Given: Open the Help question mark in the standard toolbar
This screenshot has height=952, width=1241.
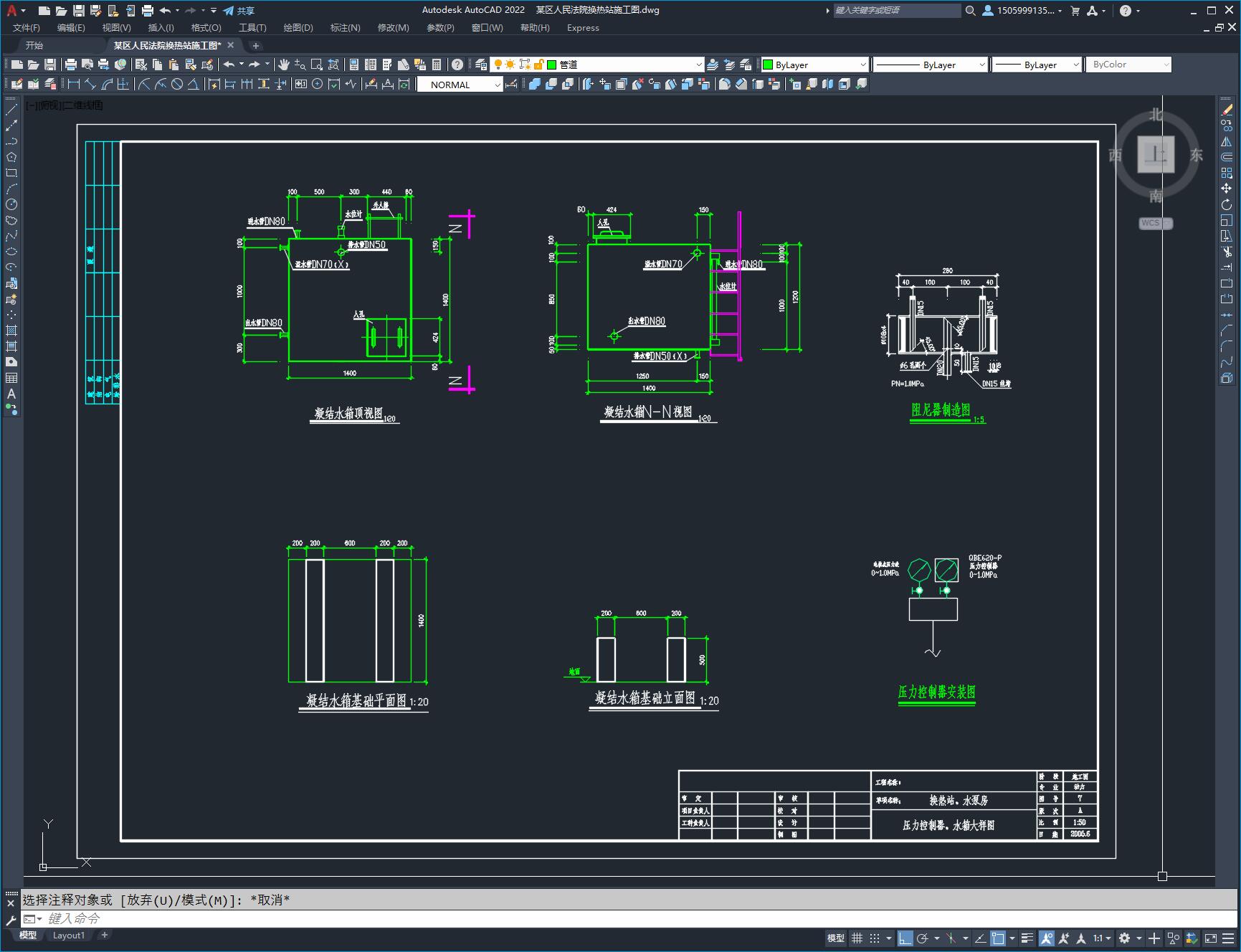Looking at the screenshot, I should click(457, 65).
